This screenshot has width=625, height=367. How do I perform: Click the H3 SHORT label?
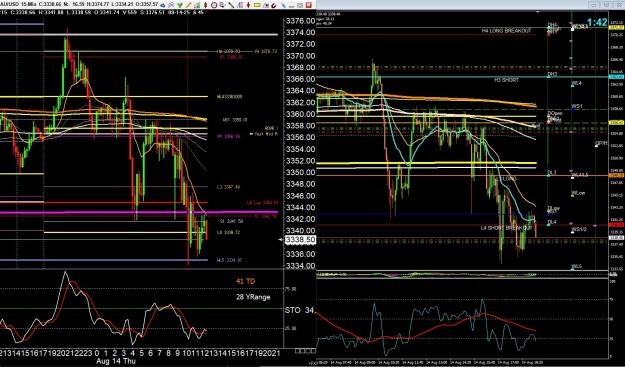click(x=506, y=80)
